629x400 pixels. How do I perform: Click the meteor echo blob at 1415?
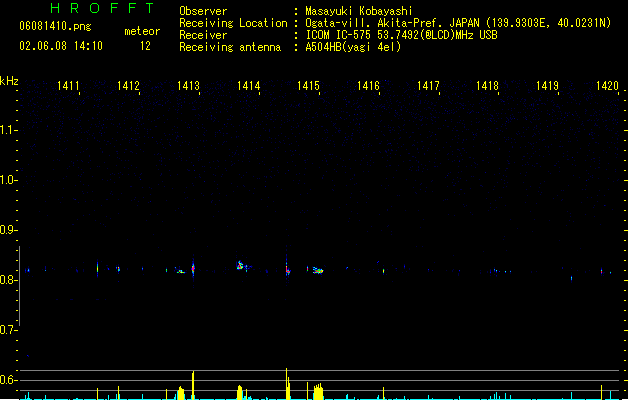click(318, 271)
